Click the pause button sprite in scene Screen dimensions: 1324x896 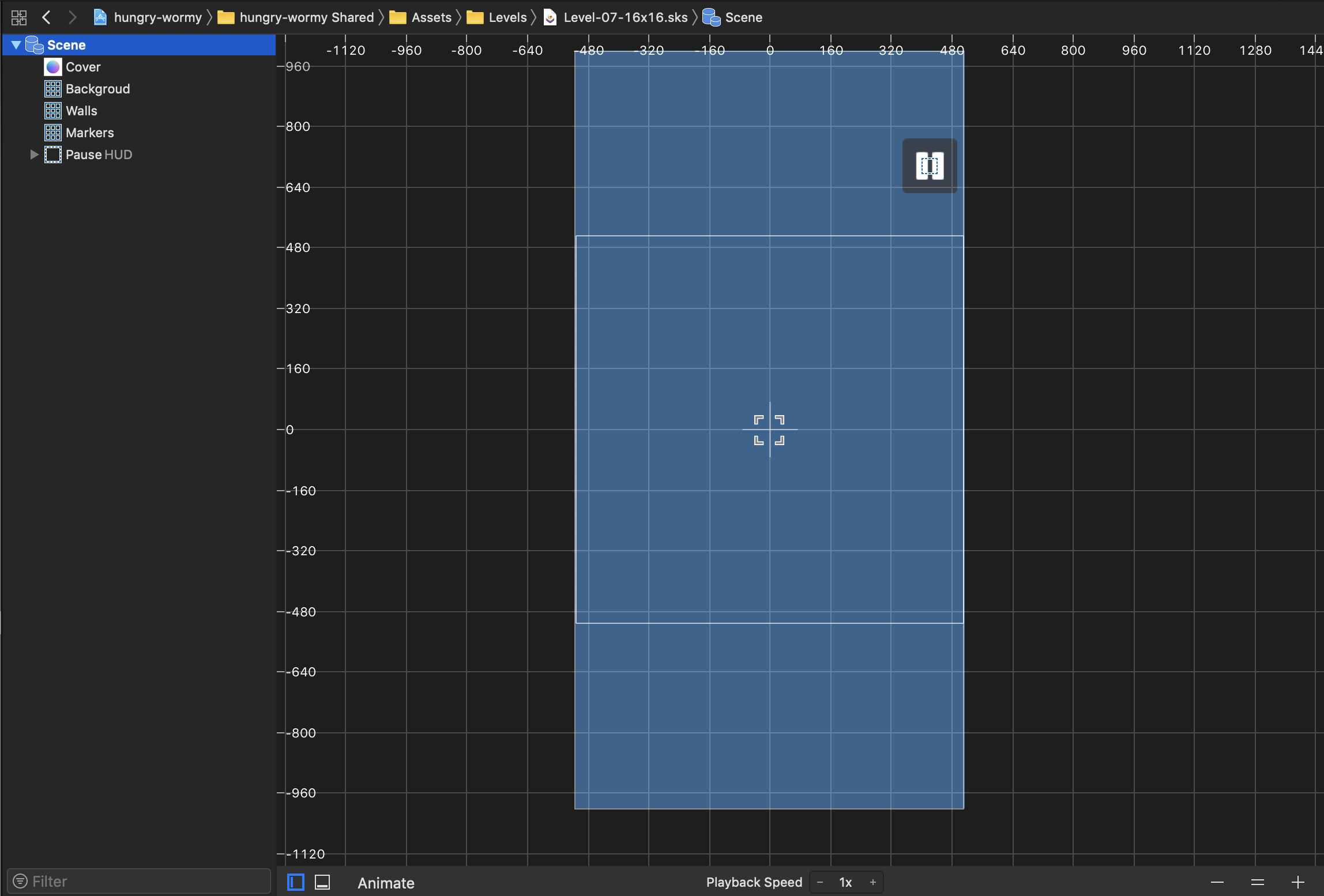[930, 166]
